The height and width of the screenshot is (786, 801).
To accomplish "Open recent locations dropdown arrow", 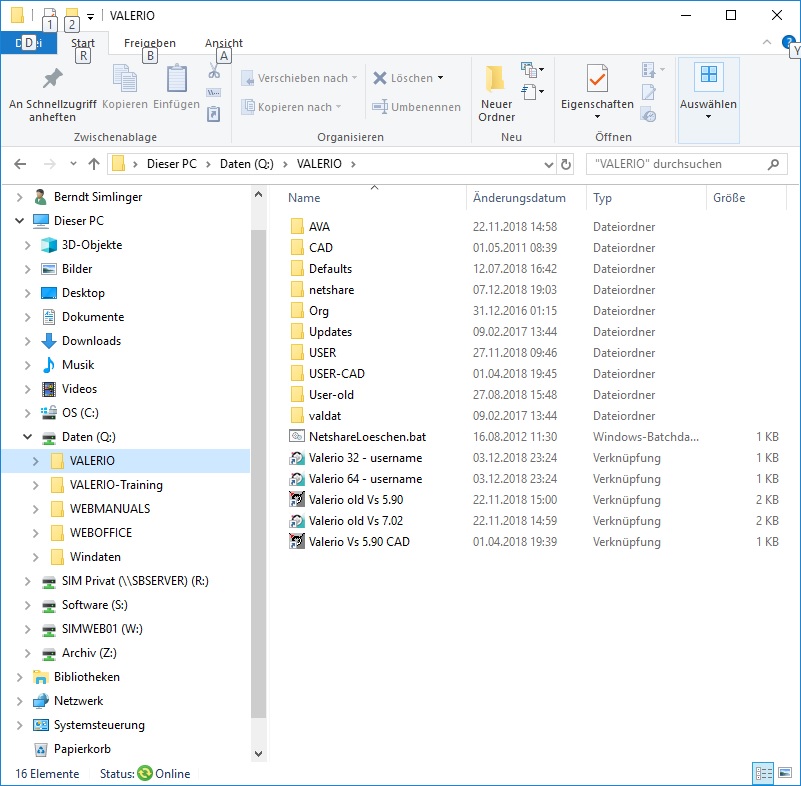I will 73,164.
